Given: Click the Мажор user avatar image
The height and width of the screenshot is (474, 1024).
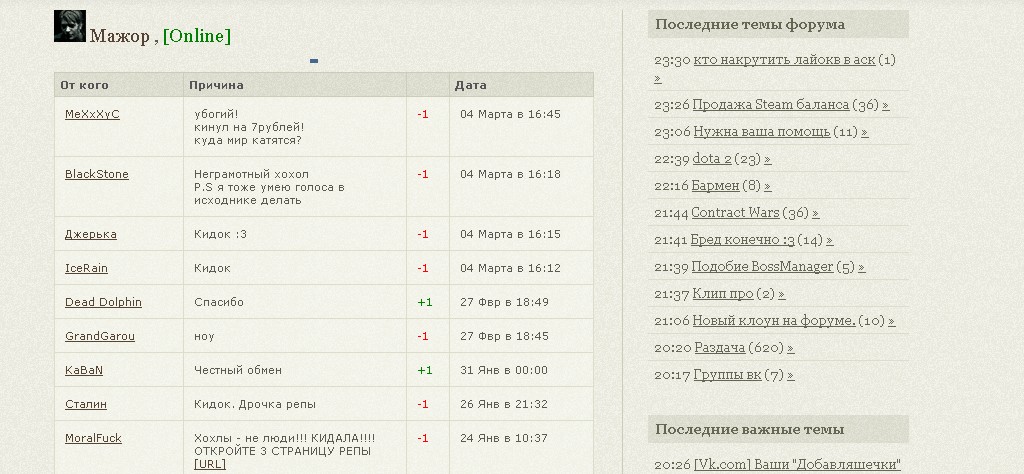Looking at the screenshot, I should click(x=69, y=26).
